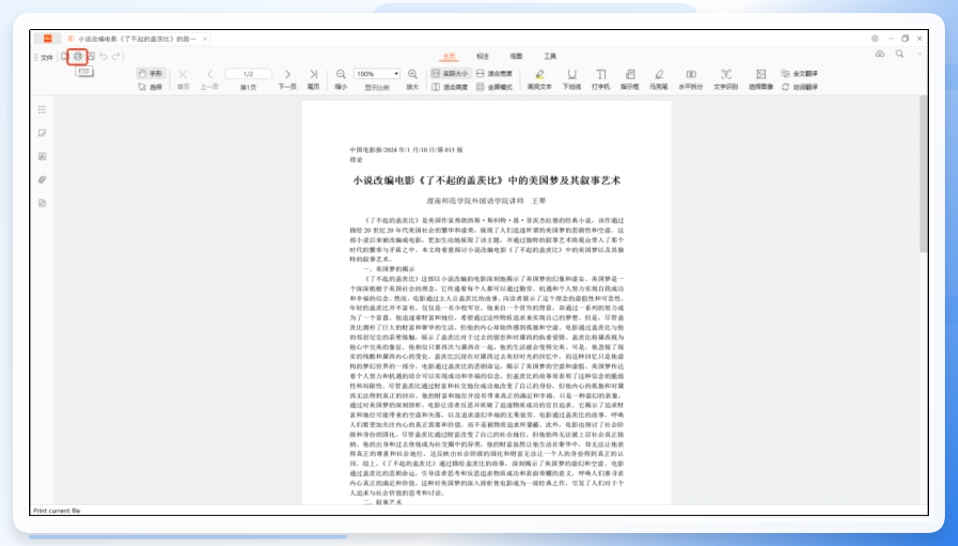Switch to the 工具 tools ribbon tab
The width and height of the screenshot is (958, 546).
click(x=550, y=56)
